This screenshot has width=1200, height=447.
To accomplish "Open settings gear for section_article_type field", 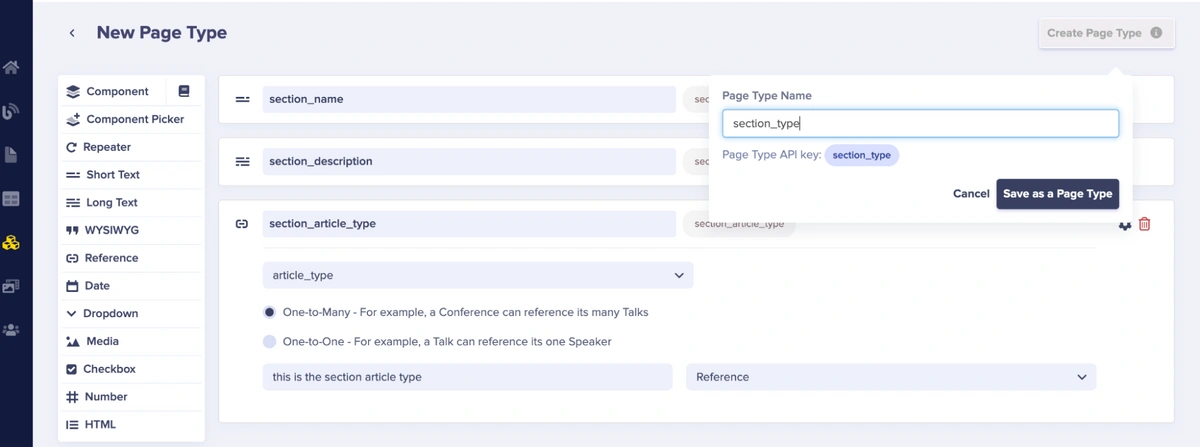I will (1125, 224).
